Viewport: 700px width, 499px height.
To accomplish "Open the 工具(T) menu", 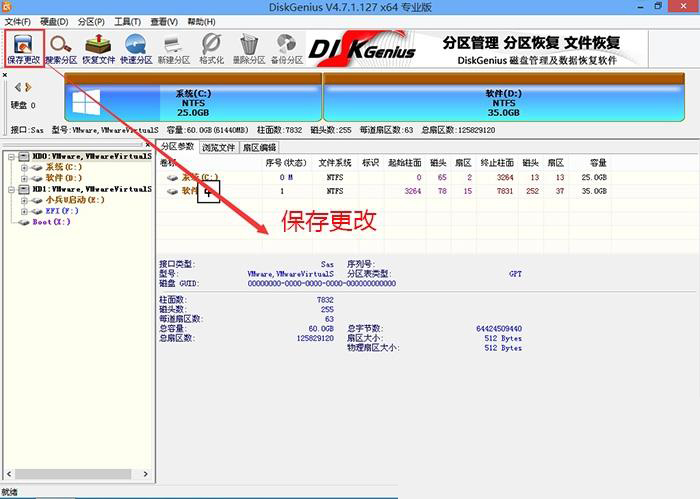I will pos(127,21).
